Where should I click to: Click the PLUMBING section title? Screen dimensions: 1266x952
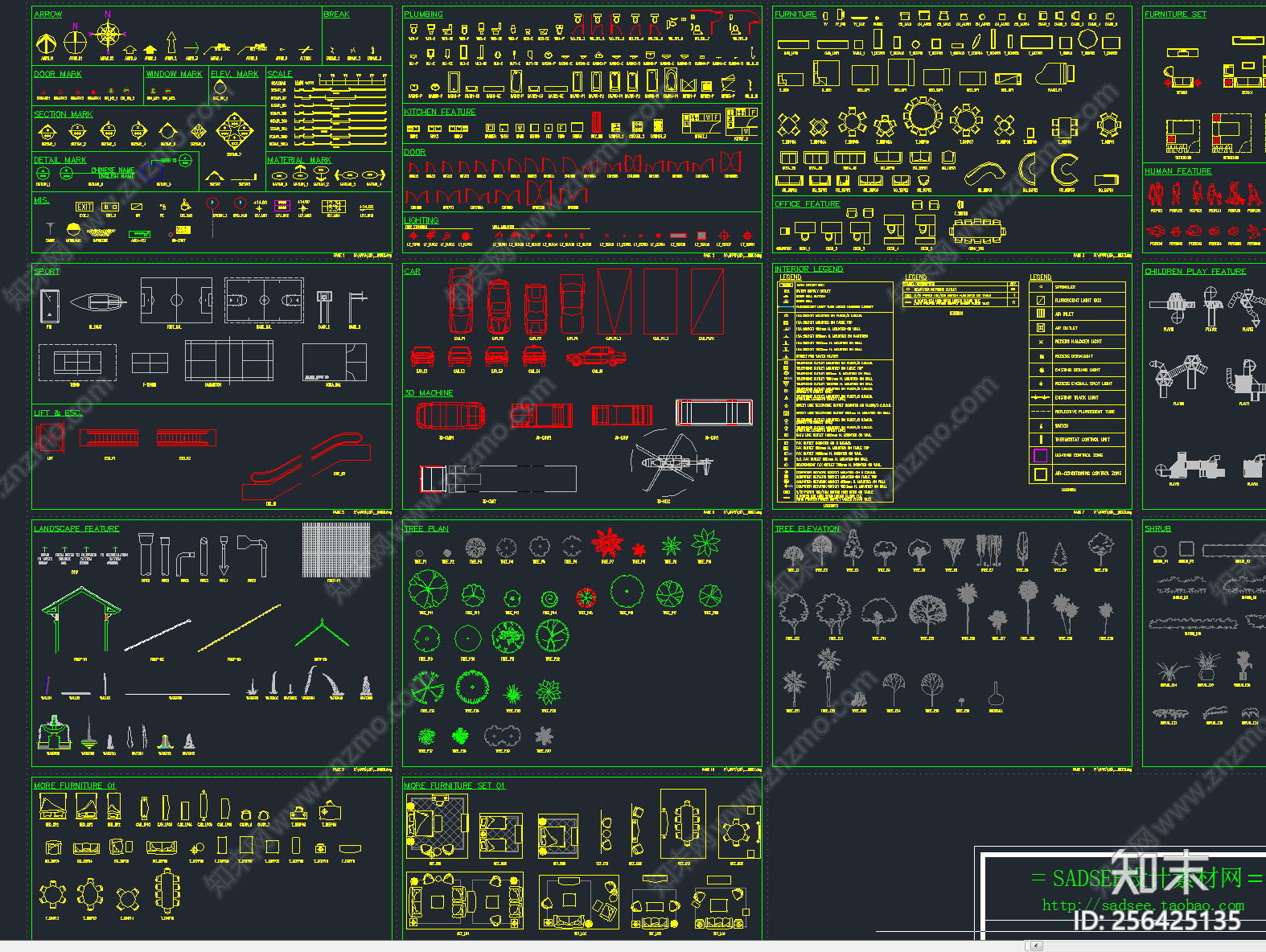(423, 14)
